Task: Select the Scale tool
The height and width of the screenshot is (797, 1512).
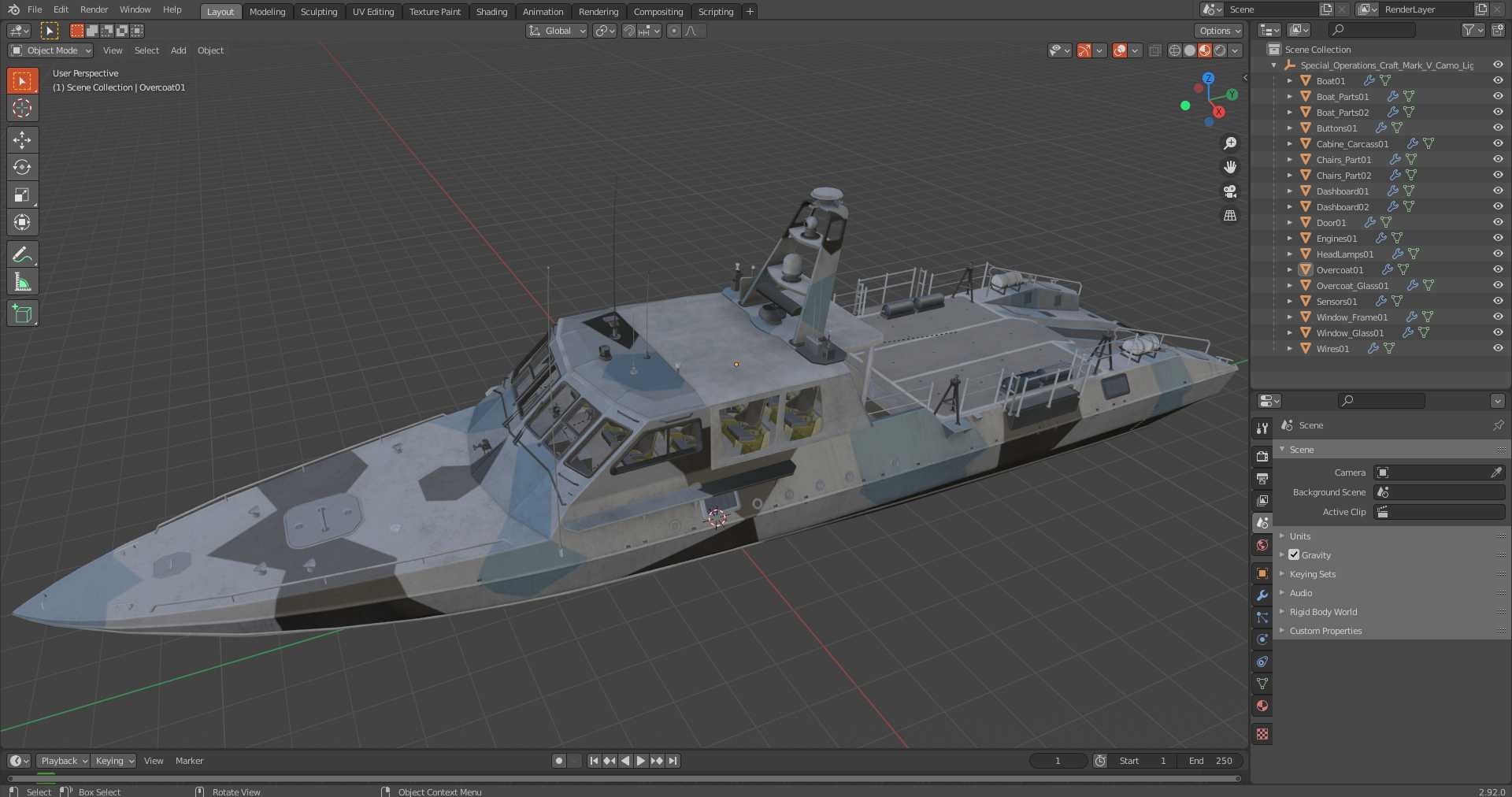Action: pos(22,195)
